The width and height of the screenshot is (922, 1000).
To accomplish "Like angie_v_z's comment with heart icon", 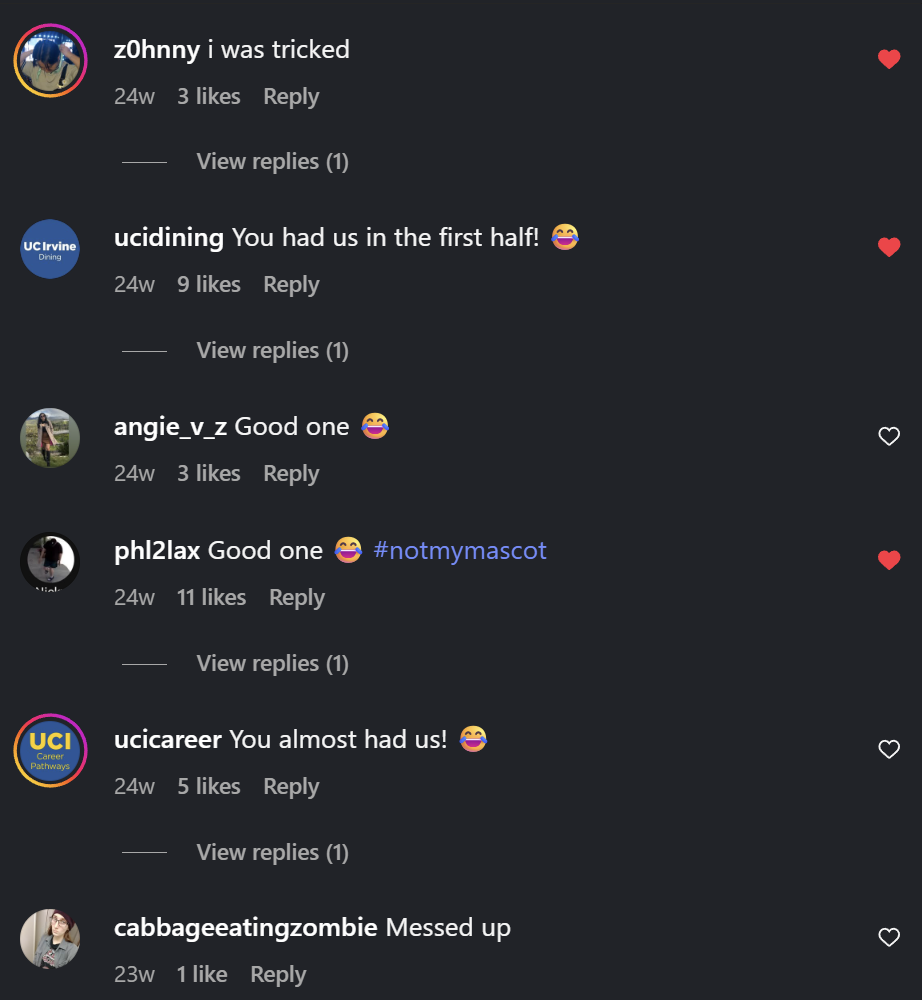I will (889, 436).
